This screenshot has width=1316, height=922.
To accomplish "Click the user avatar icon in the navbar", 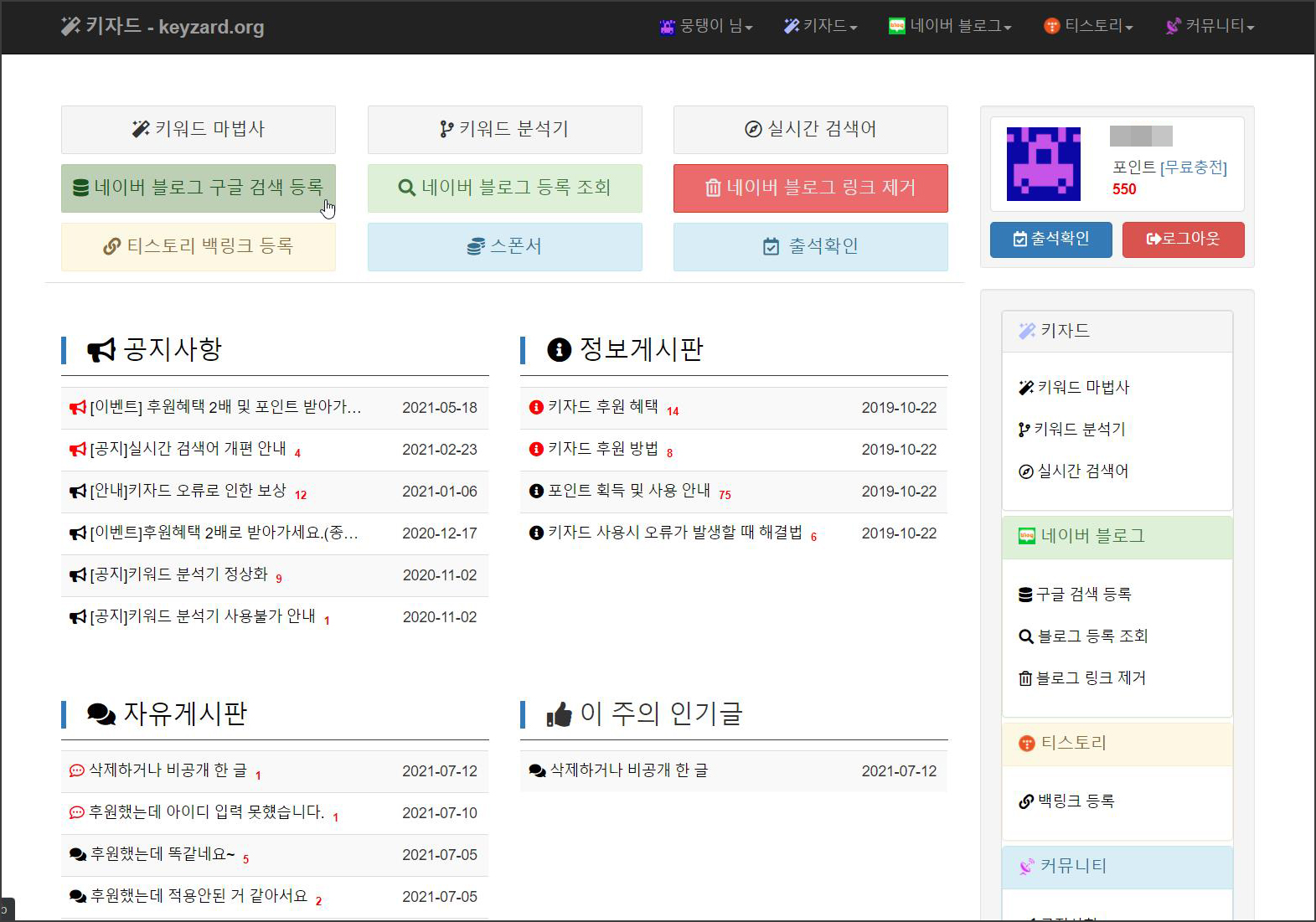I will coord(668,27).
